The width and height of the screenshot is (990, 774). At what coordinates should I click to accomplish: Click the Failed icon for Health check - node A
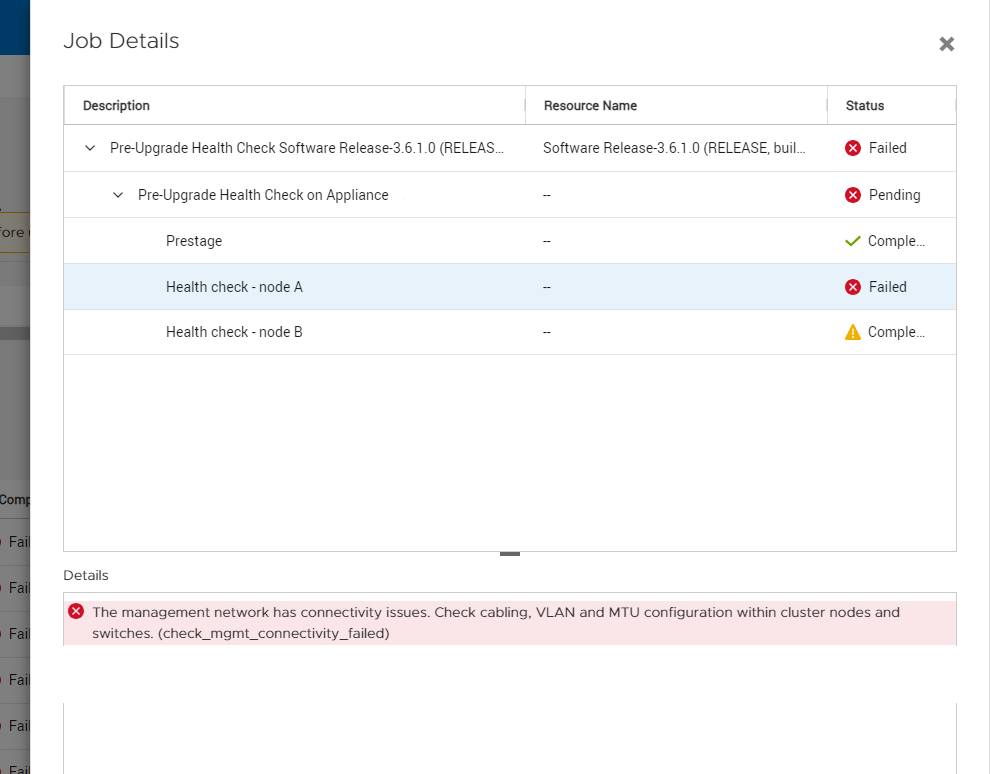pos(852,286)
